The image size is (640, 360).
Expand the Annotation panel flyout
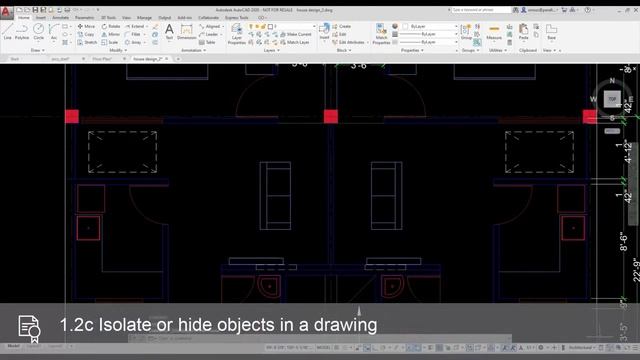pos(193,50)
